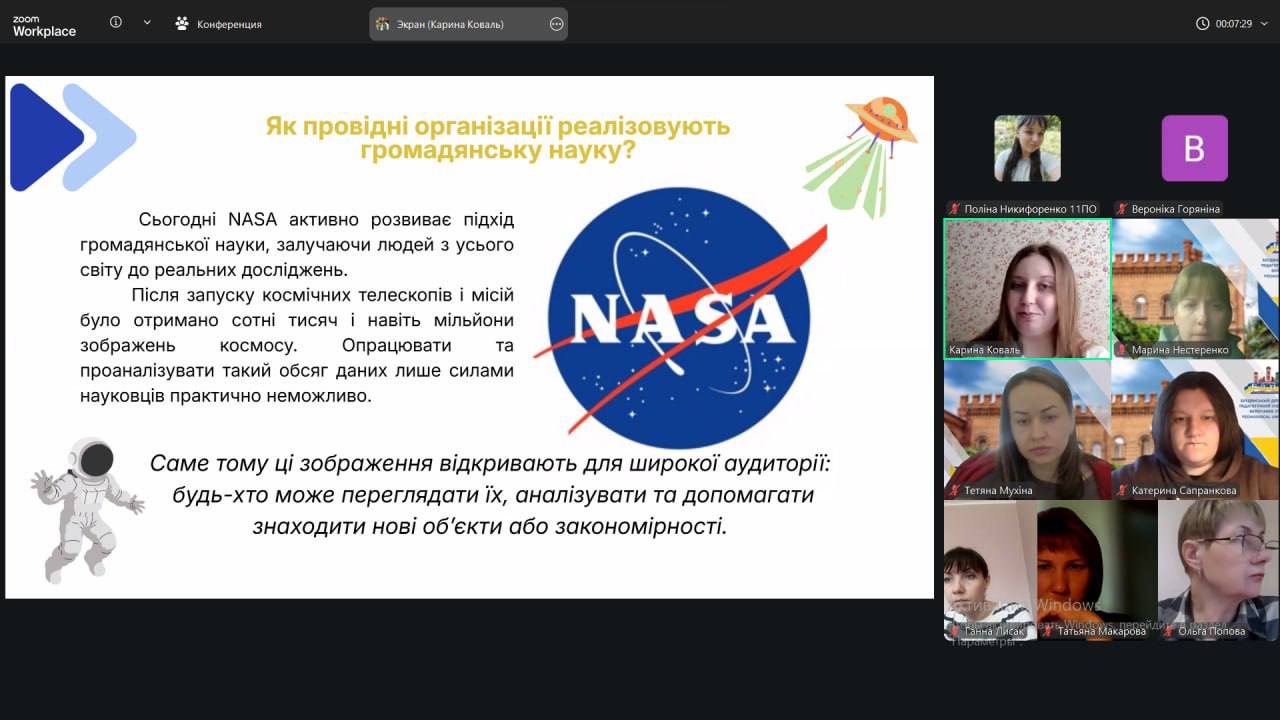The height and width of the screenshot is (720, 1280).
Task: Click the Татьяна Макарова name label
Action: tap(1101, 632)
